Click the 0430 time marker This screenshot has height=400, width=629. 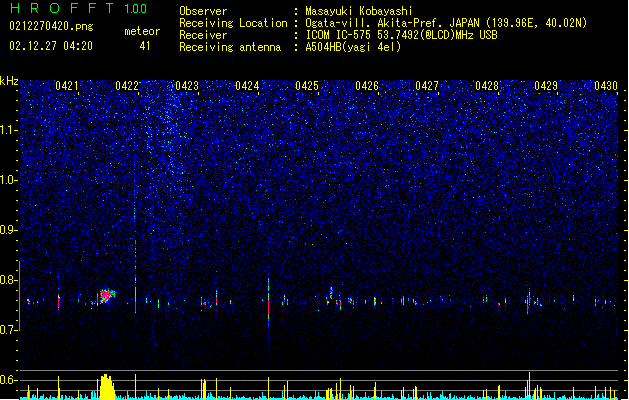point(606,86)
